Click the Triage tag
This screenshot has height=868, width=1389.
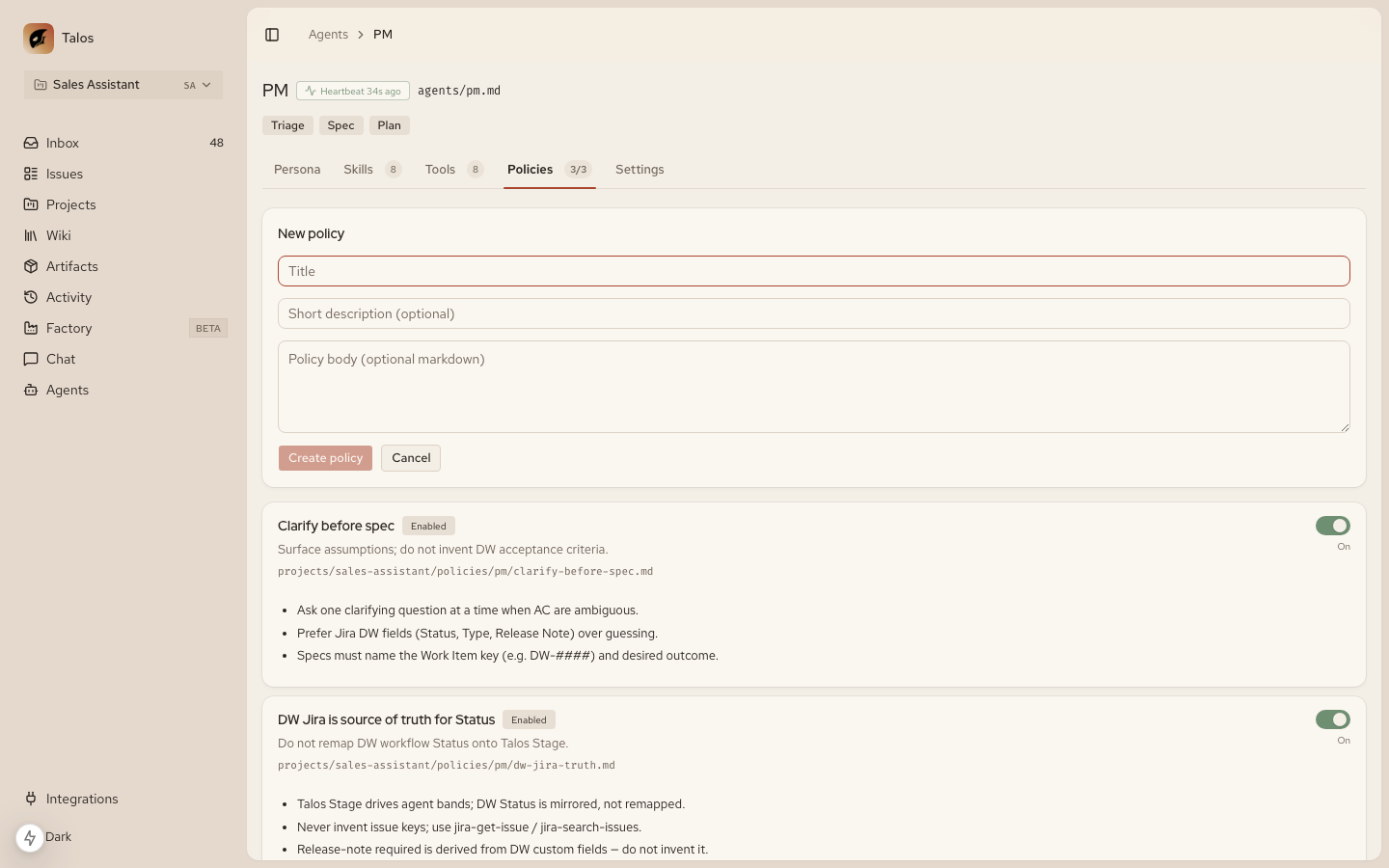287,125
